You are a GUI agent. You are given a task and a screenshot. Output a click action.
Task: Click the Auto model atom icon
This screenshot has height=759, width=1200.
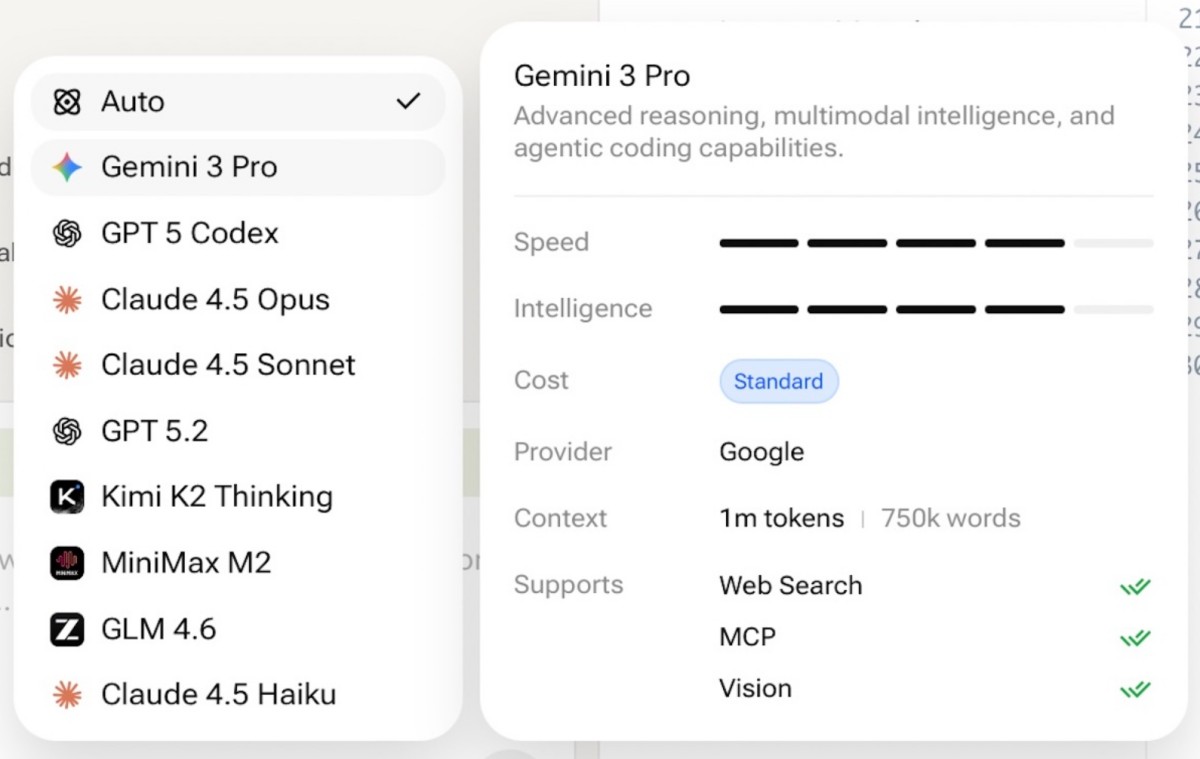pos(67,101)
